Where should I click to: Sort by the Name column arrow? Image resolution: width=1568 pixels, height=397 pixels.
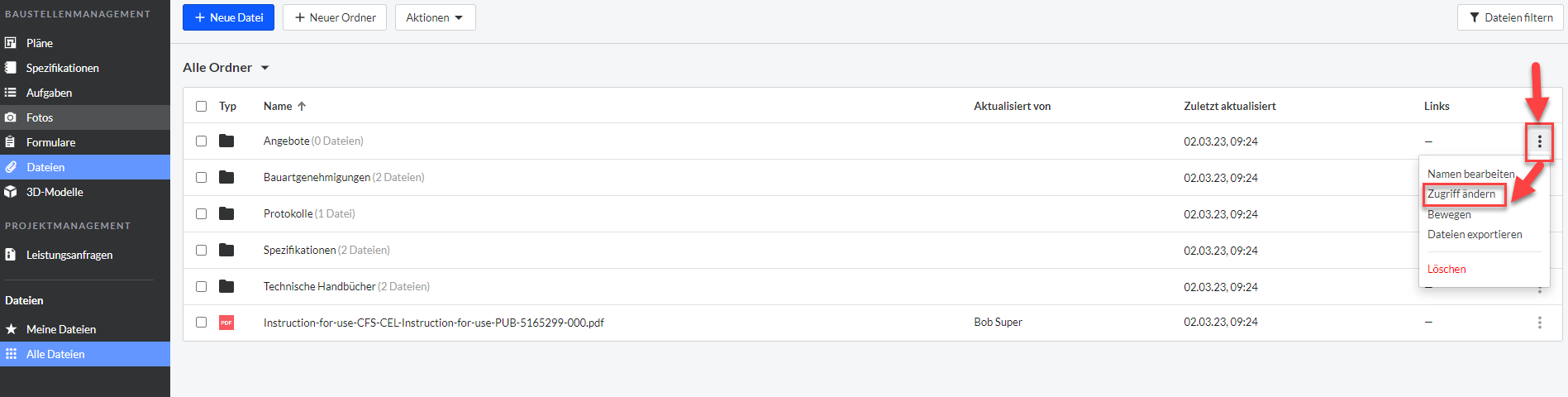click(302, 106)
